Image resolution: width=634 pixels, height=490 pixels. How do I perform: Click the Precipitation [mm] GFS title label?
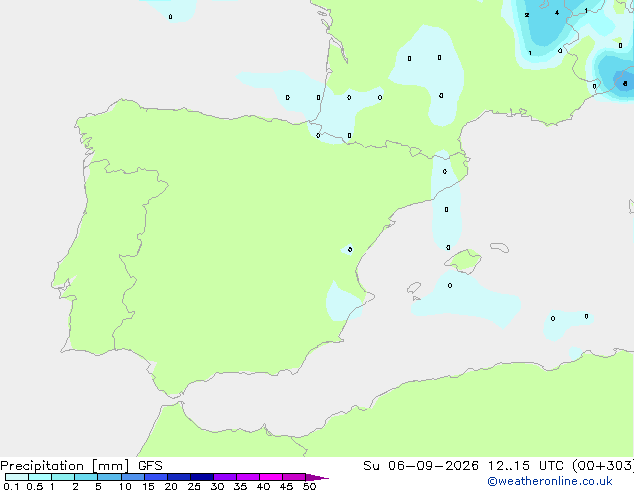tap(81, 466)
